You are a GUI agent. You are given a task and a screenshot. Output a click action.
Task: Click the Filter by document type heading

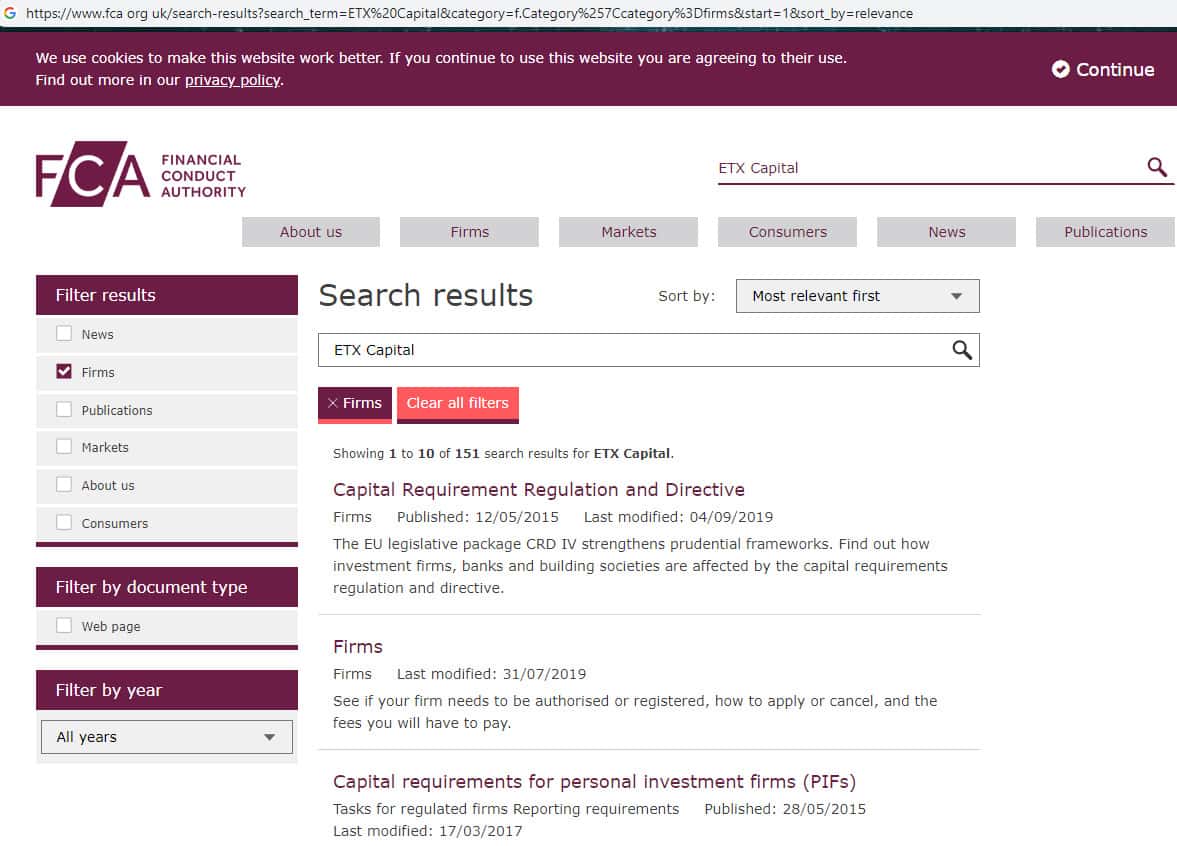tap(167, 587)
